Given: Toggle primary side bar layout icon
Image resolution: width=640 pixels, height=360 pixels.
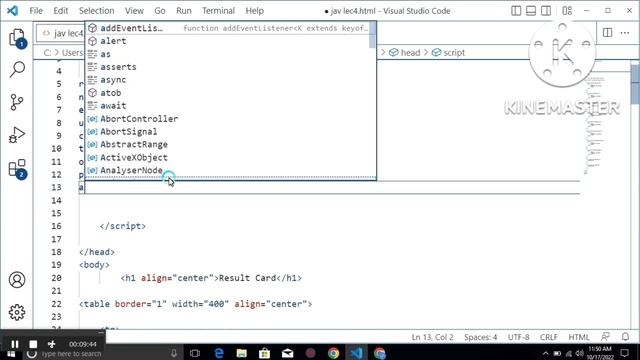Looking at the screenshot, I should coord(516,11).
